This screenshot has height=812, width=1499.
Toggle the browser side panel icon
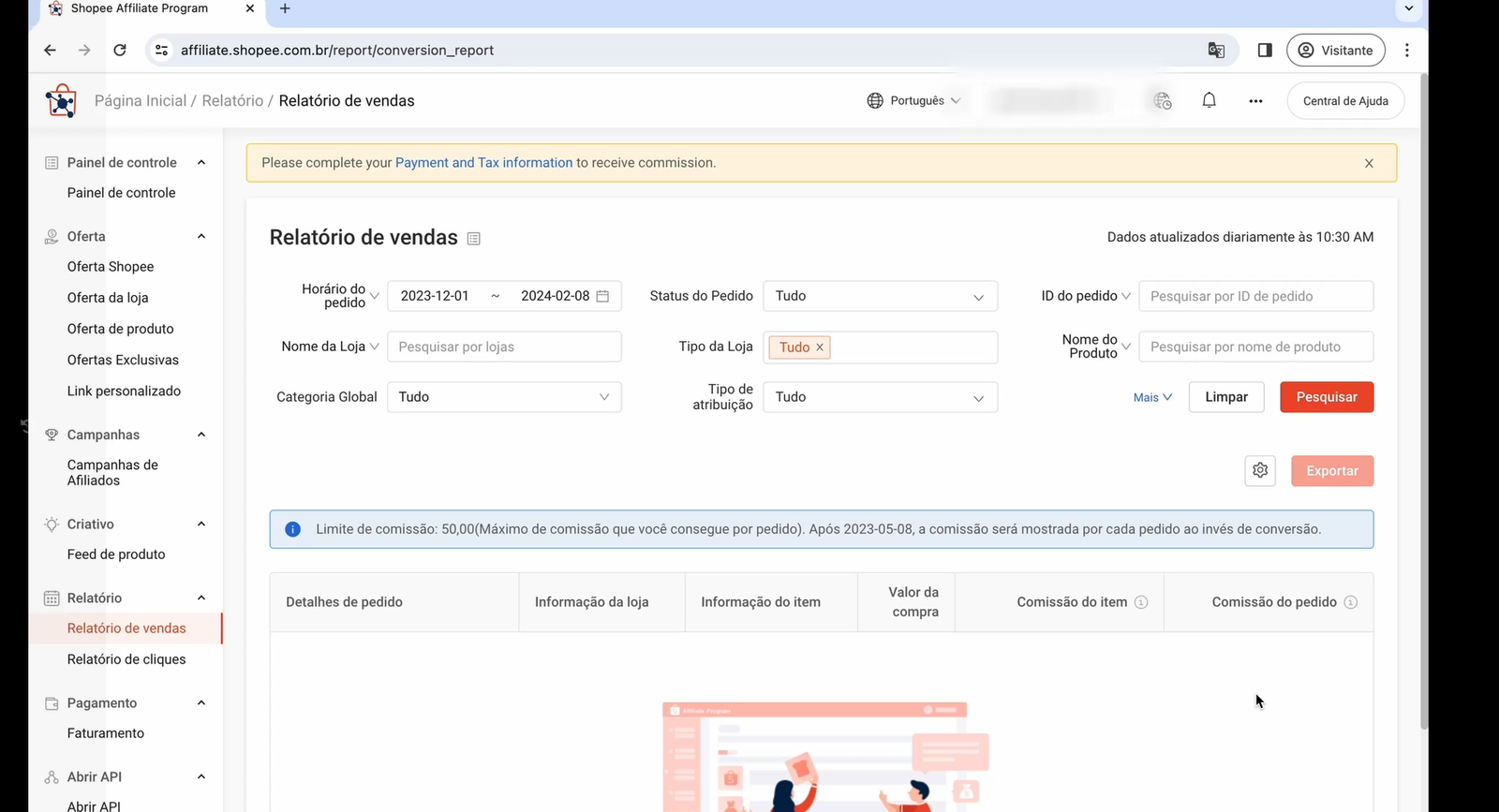point(1265,51)
